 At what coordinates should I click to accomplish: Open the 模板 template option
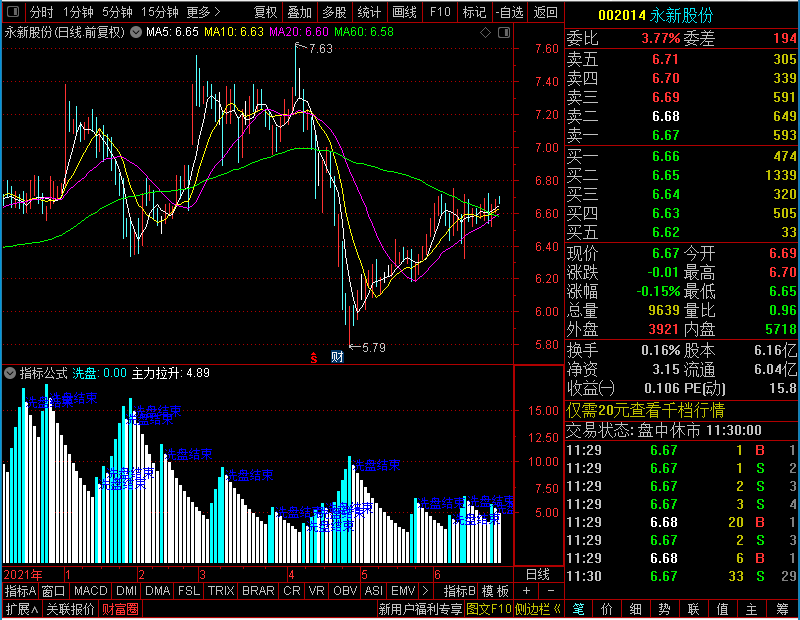(495, 591)
